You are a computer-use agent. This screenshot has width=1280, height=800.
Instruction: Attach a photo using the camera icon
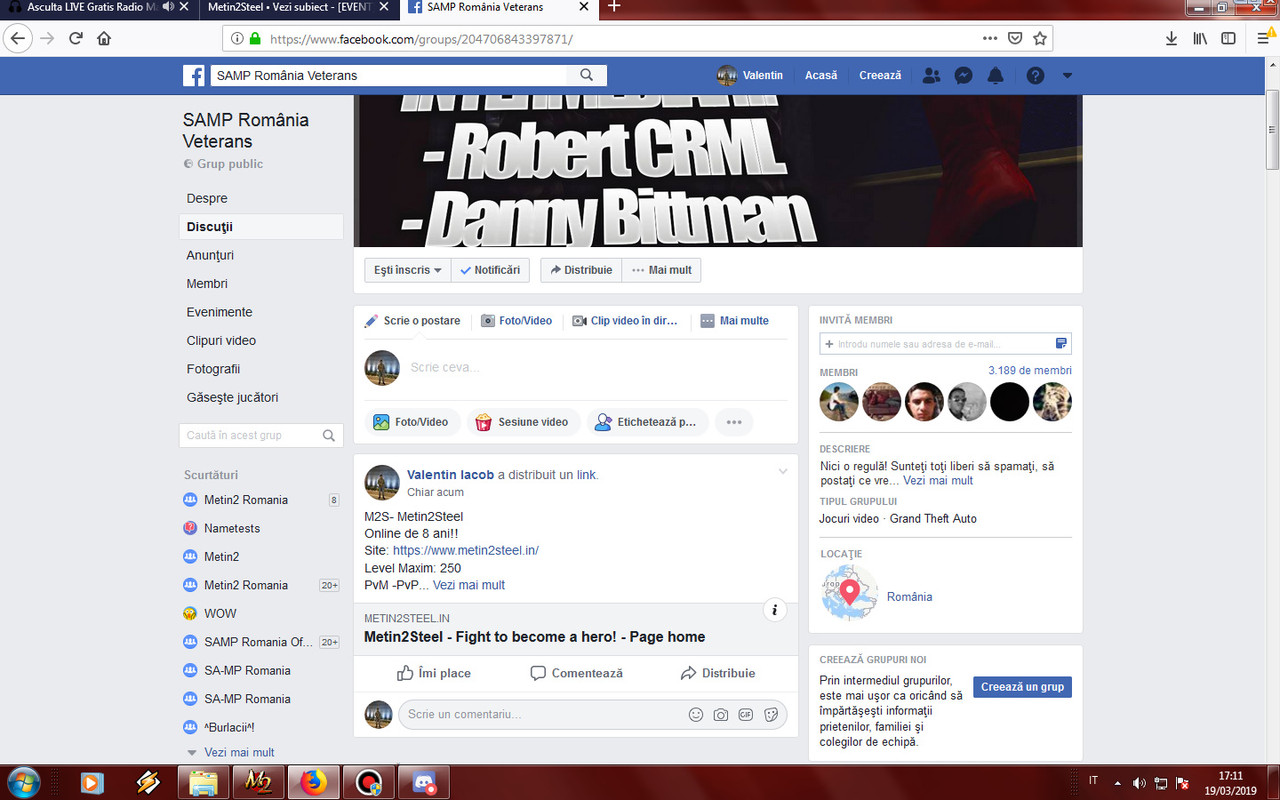721,714
